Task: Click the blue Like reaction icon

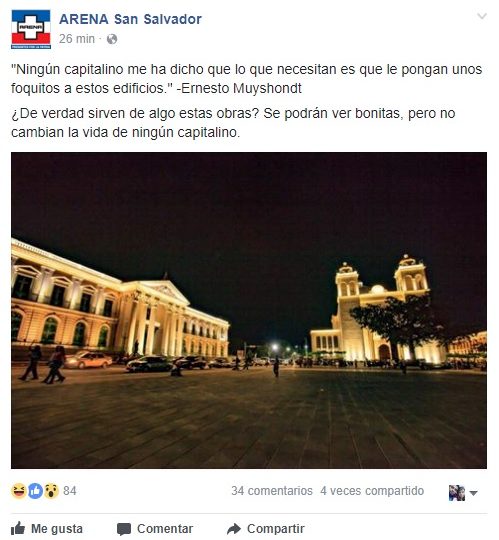Action: tap(35, 491)
